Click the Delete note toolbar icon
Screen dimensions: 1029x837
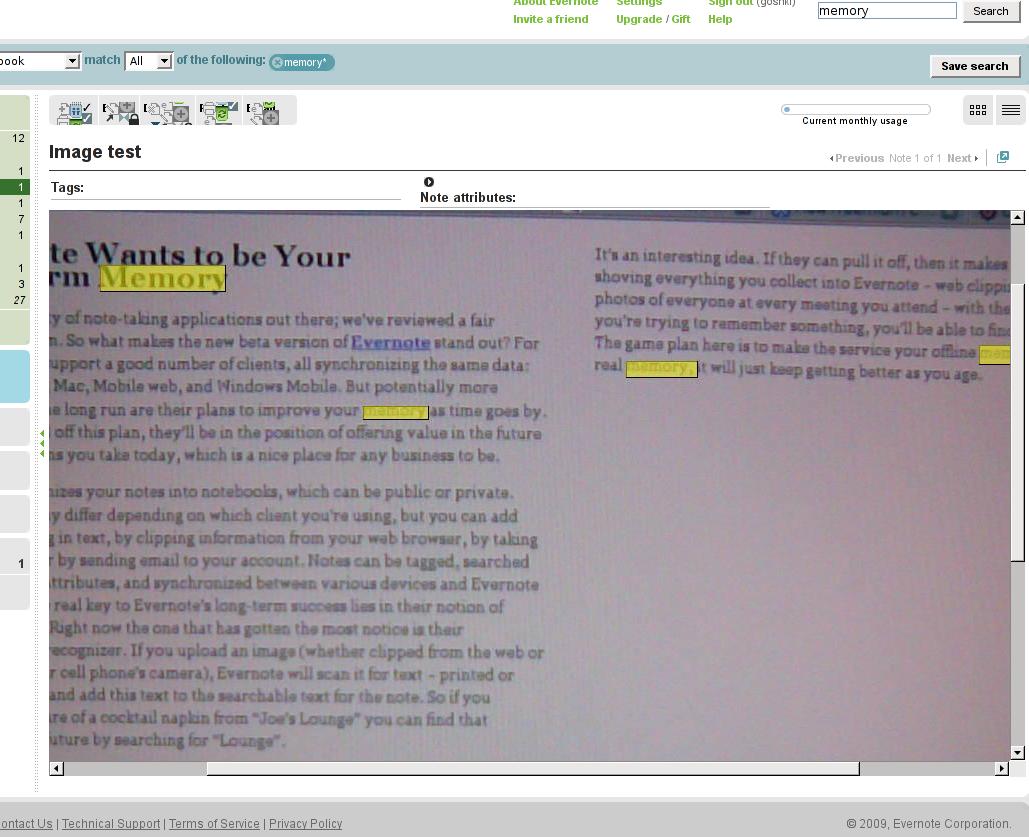tap(167, 112)
